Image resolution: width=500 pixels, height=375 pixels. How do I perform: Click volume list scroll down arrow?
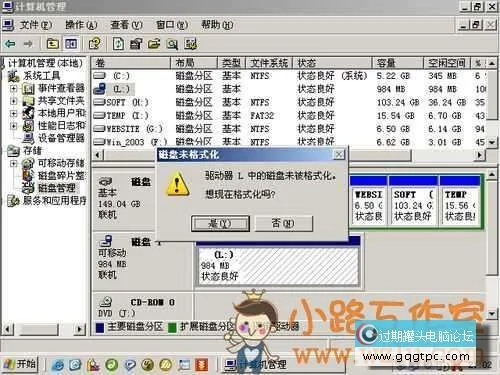point(492,142)
